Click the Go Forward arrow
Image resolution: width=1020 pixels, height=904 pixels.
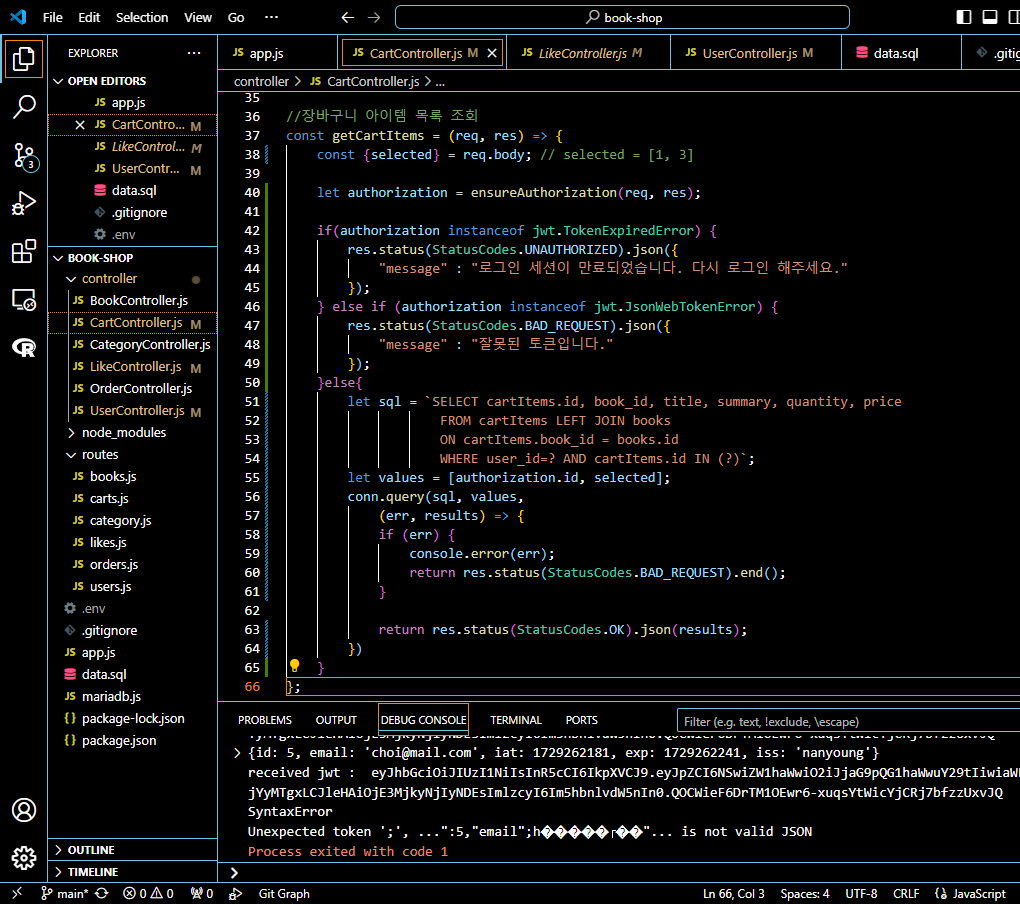point(374,18)
